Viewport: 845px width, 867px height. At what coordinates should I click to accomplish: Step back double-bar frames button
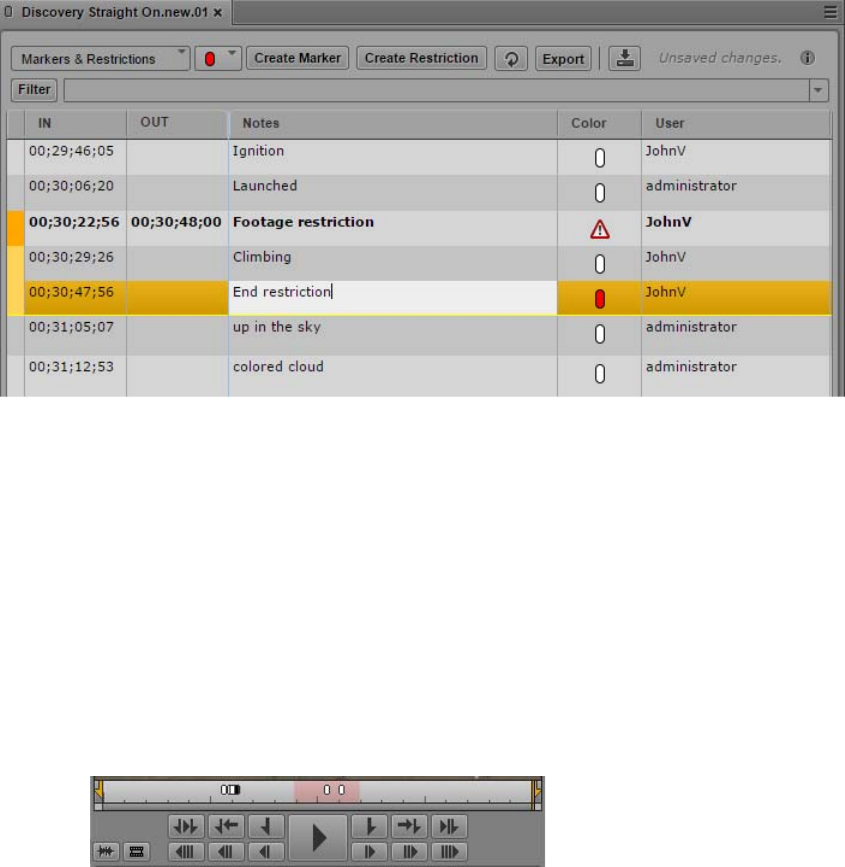(226, 852)
